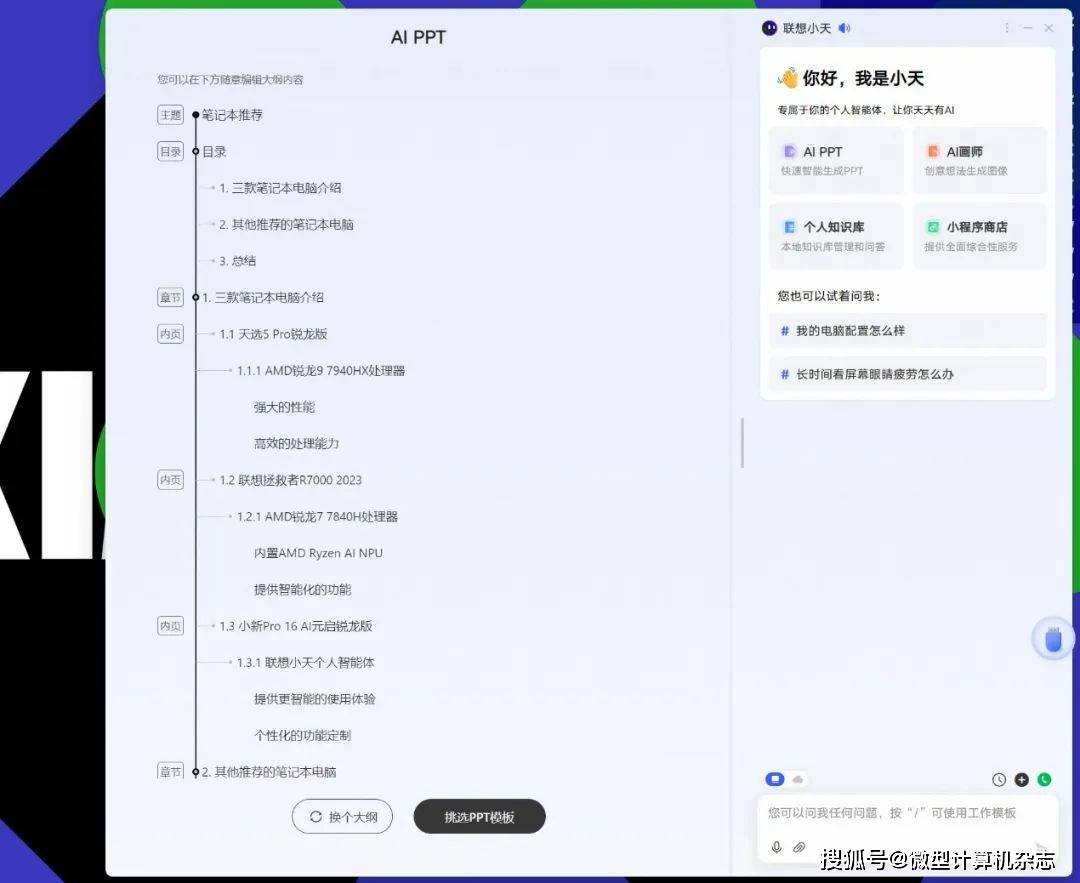Switch to the local mode toggle

(x=775, y=779)
